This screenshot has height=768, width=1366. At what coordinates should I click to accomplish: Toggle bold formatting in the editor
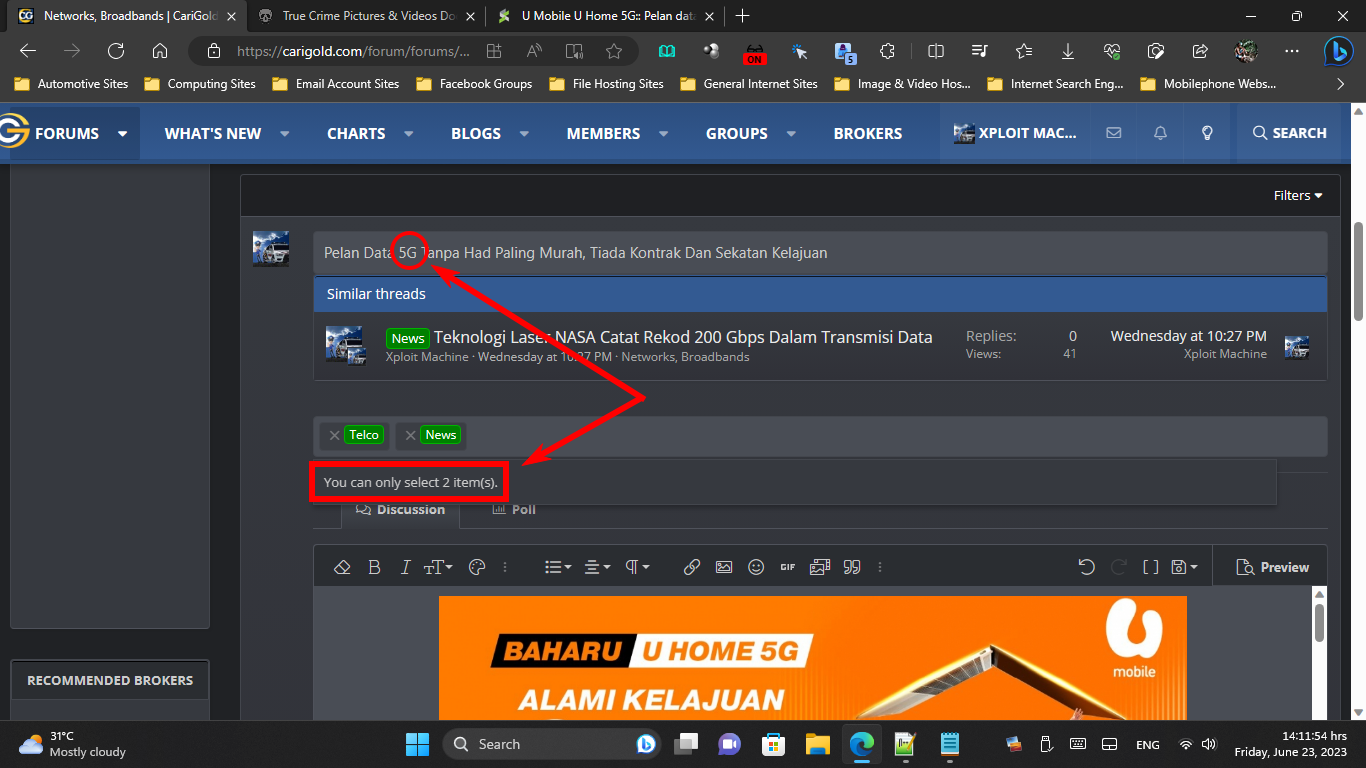[x=374, y=567]
